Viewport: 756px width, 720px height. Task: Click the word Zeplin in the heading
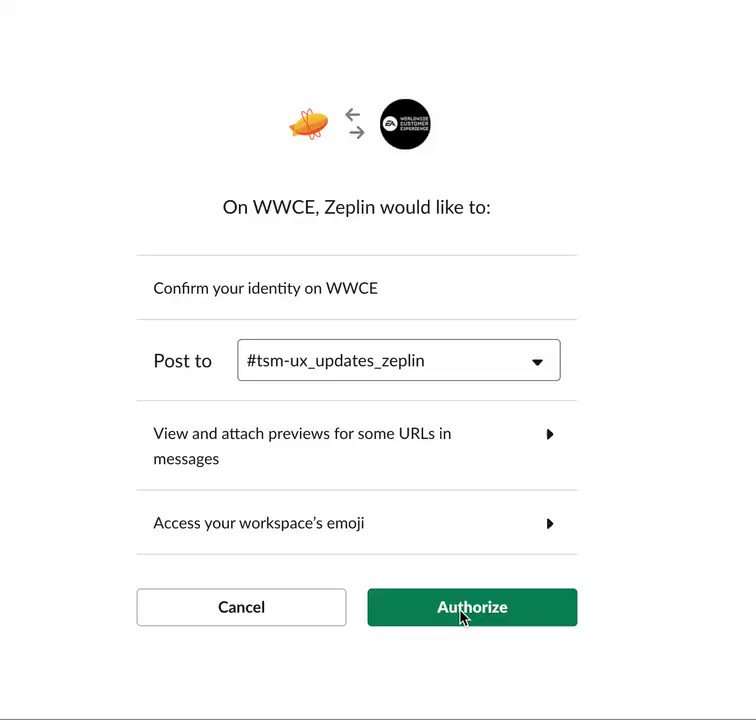pos(350,207)
